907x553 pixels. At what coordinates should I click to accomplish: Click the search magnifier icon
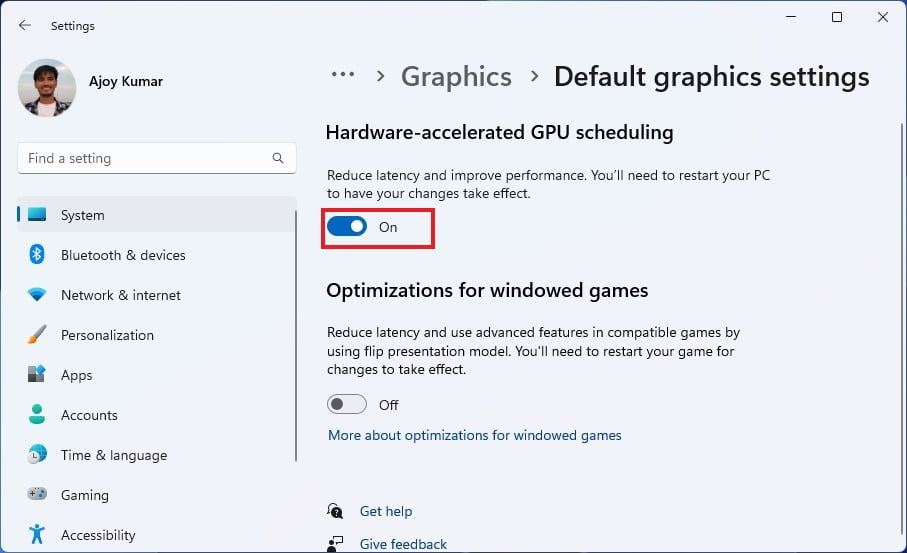tap(278, 158)
